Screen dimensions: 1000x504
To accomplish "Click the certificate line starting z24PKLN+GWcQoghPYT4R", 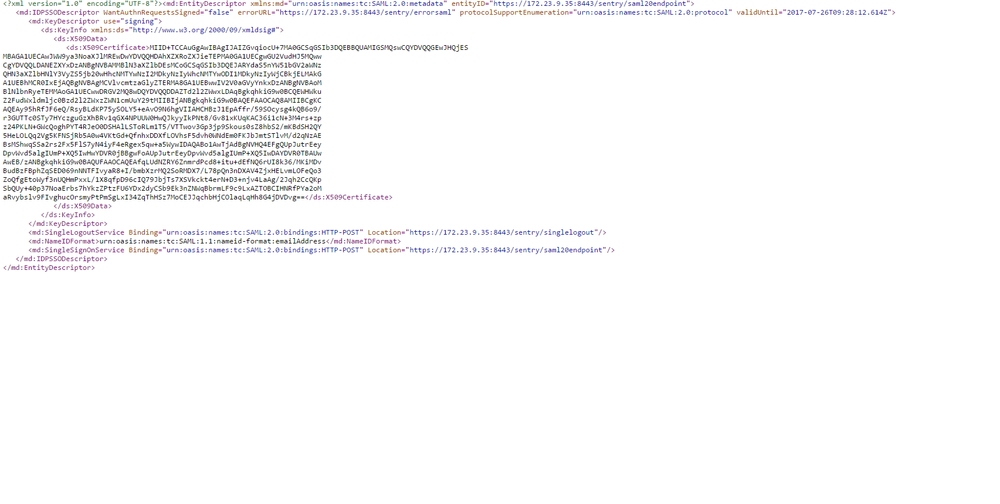I will point(162,127).
